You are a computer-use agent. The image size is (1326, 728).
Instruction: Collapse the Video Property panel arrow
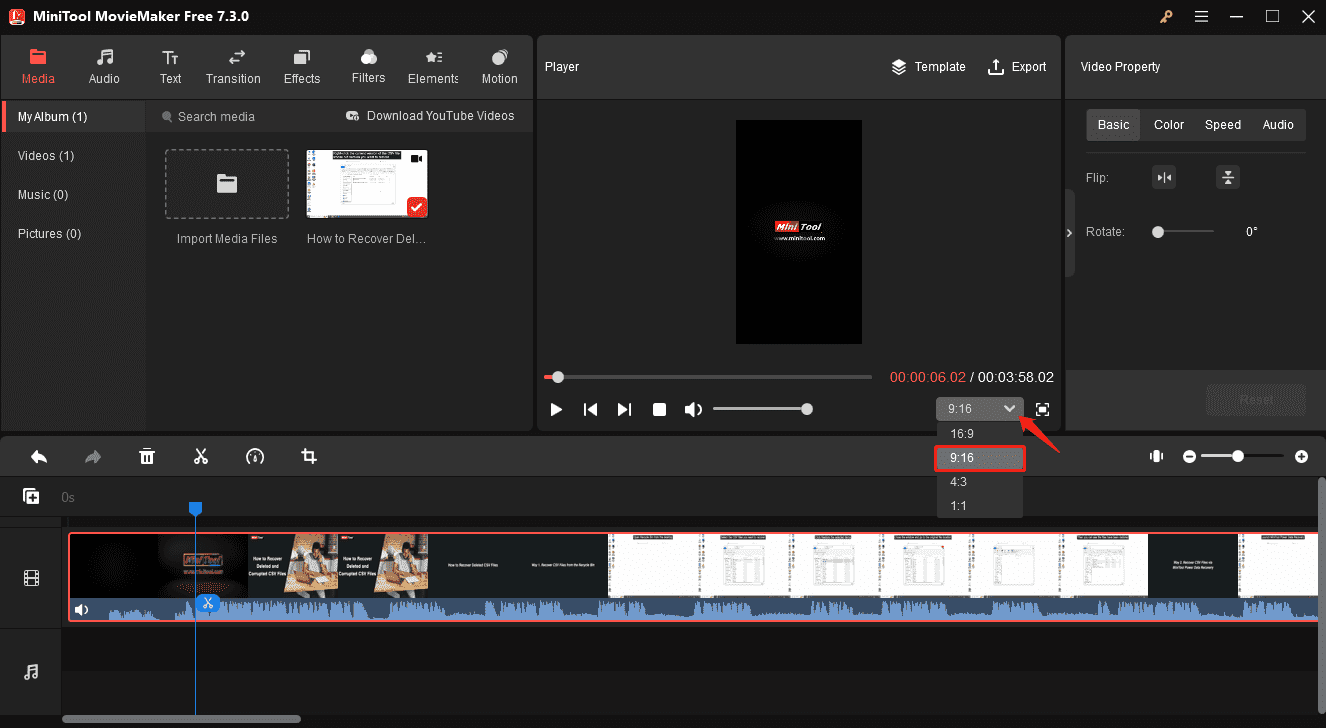click(1069, 232)
